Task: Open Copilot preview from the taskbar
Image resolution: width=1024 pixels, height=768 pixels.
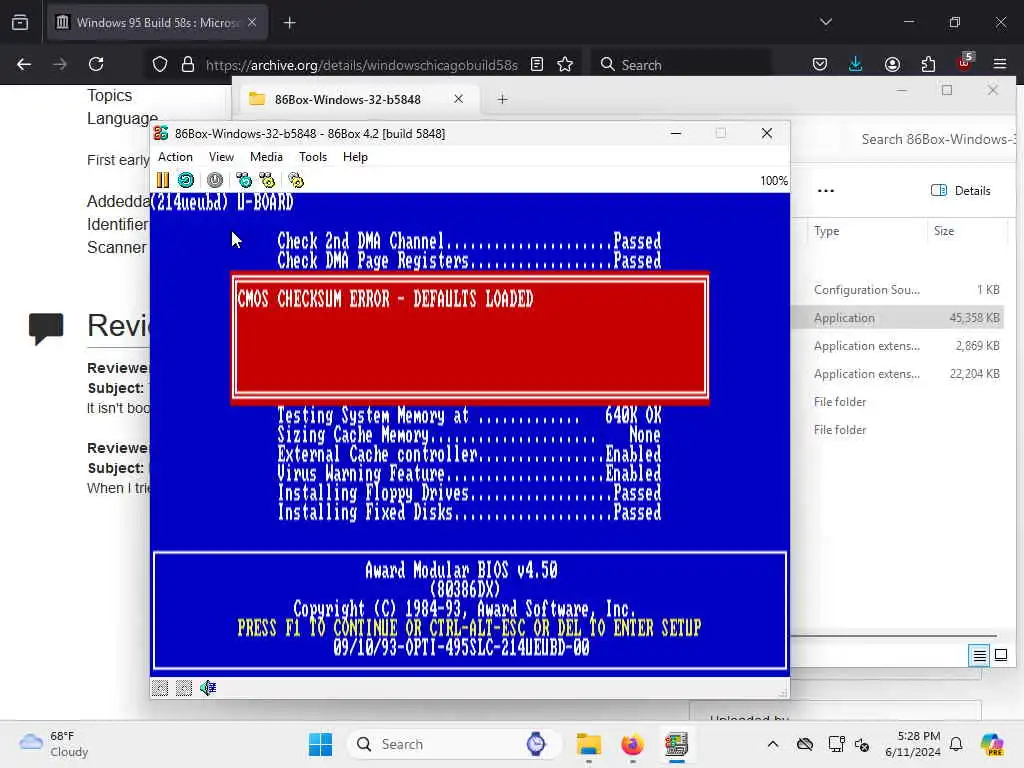Action: 993,744
